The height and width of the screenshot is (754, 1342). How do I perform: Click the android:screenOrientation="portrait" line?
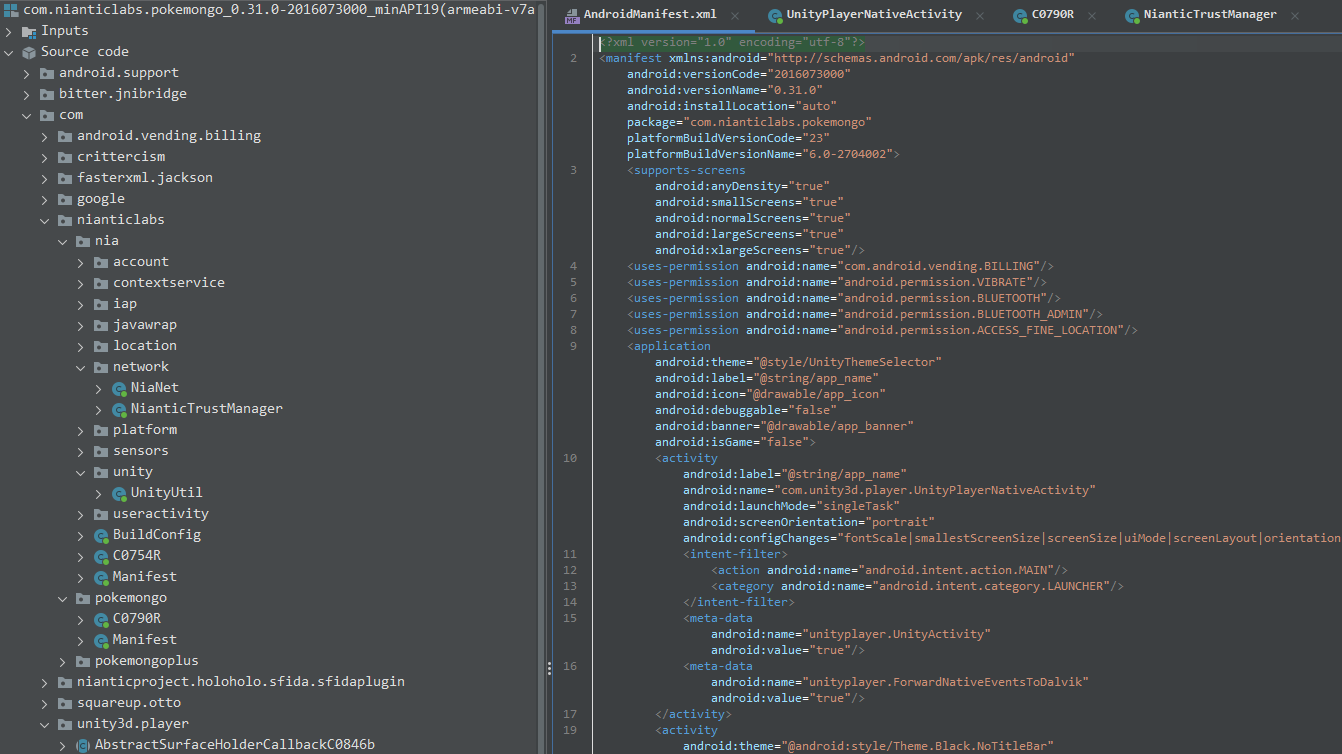(x=809, y=522)
